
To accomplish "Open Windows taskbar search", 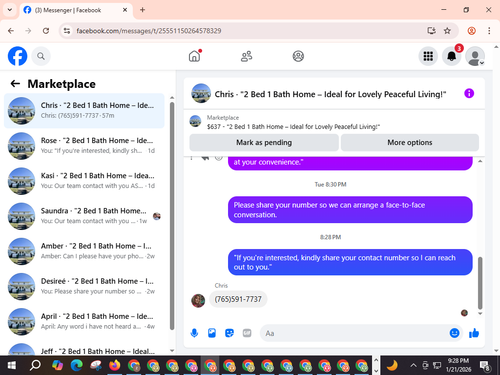I will (x=35, y=365).
